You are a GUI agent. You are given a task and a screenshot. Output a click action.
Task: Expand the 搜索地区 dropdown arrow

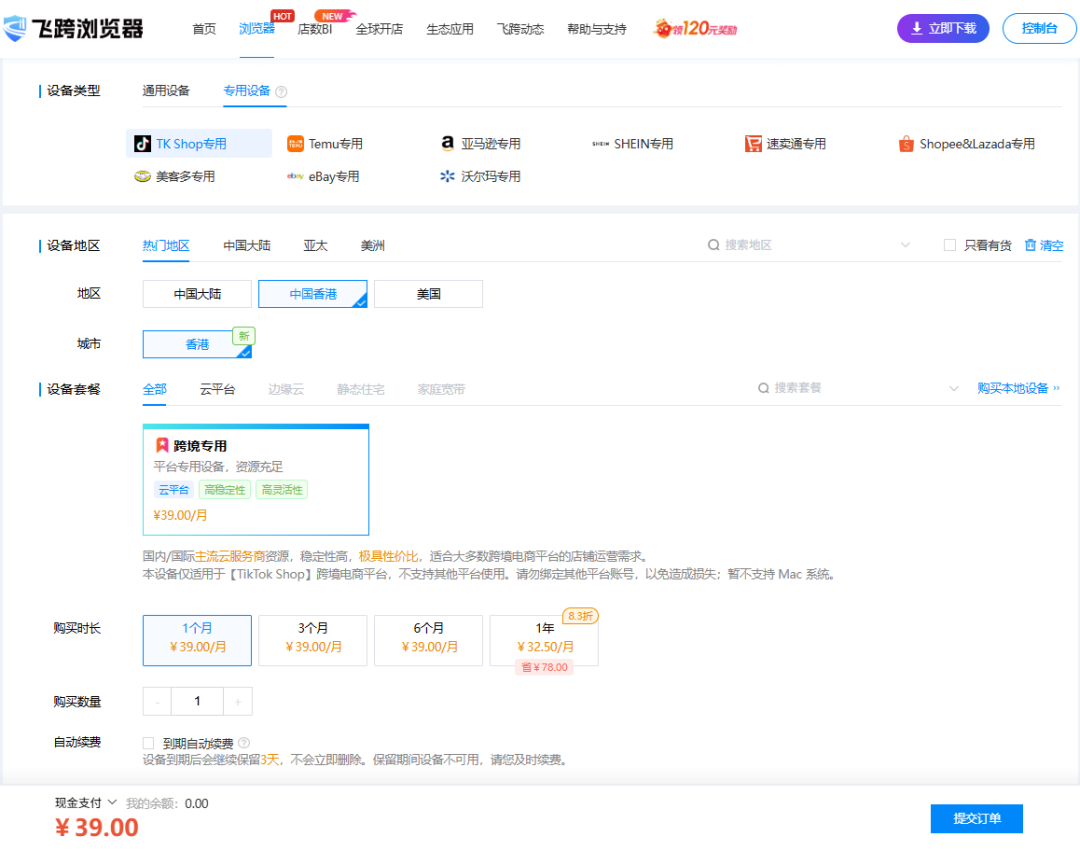click(906, 245)
